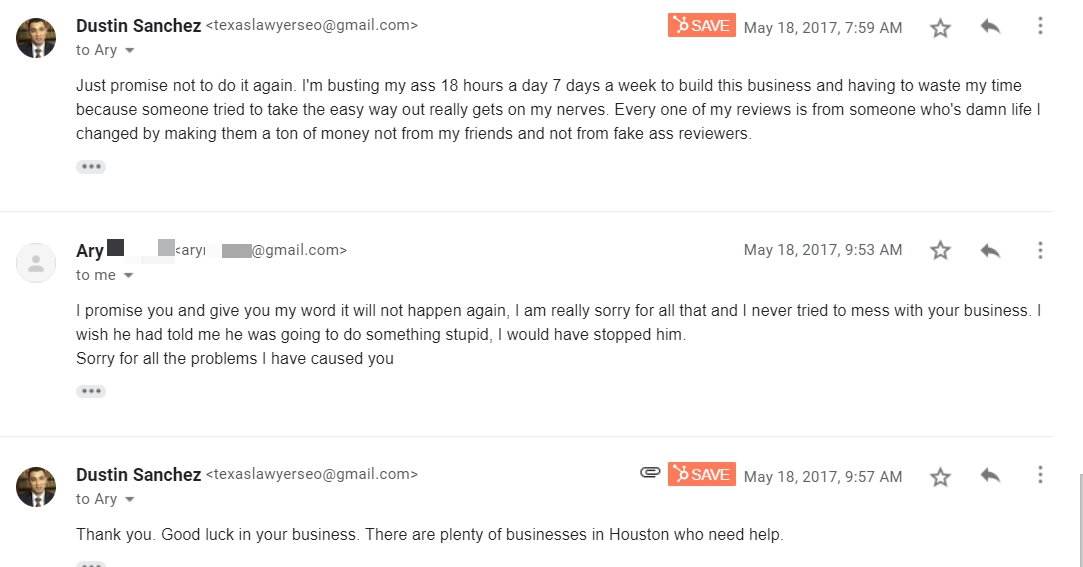Image resolution: width=1083 pixels, height=567 pixels.
Task: Open more options for 9:53 AM email
Action: (x=1040, y=250)
